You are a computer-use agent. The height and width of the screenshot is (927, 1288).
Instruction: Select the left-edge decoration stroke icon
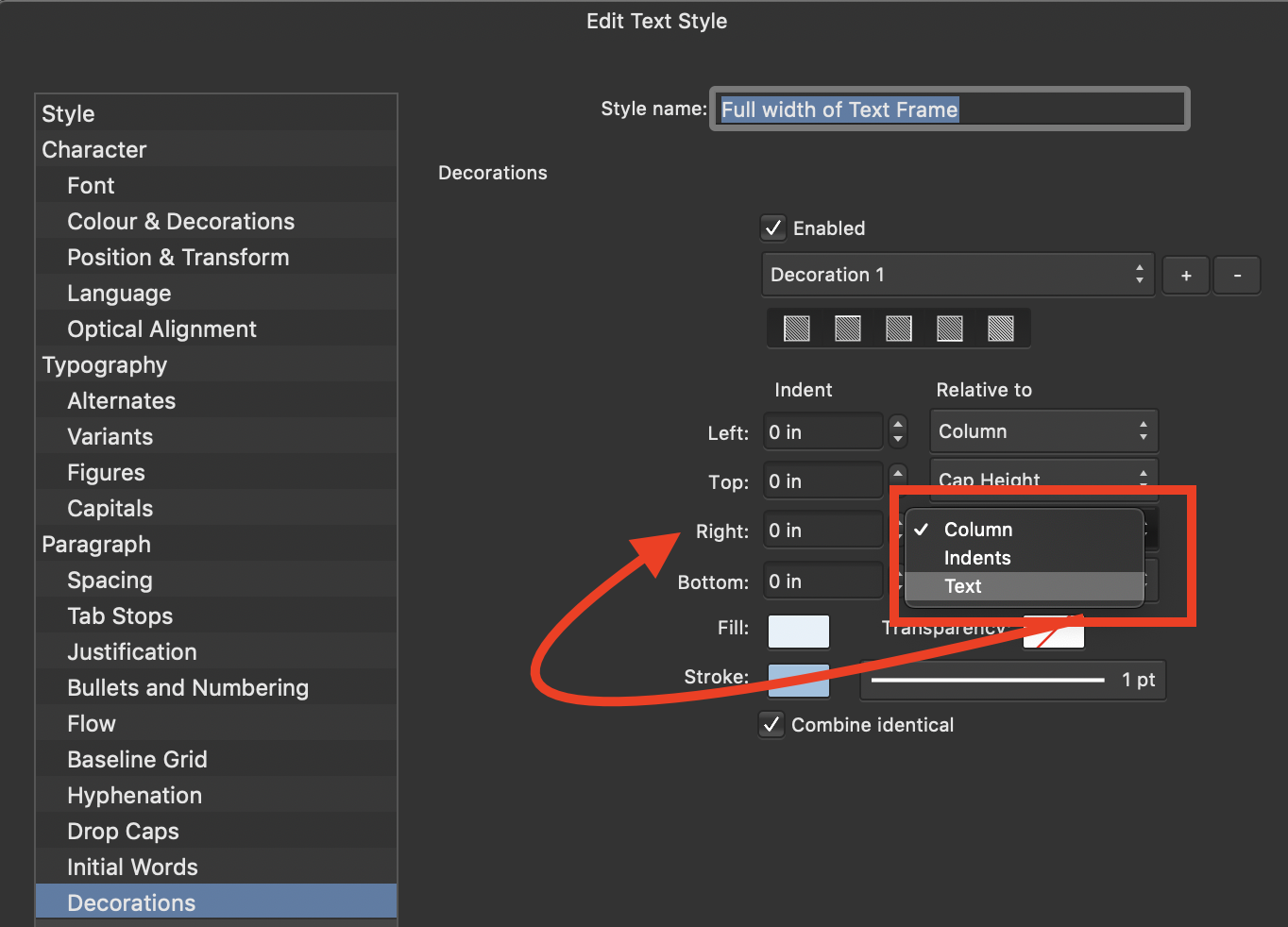(x=797, y=328)
